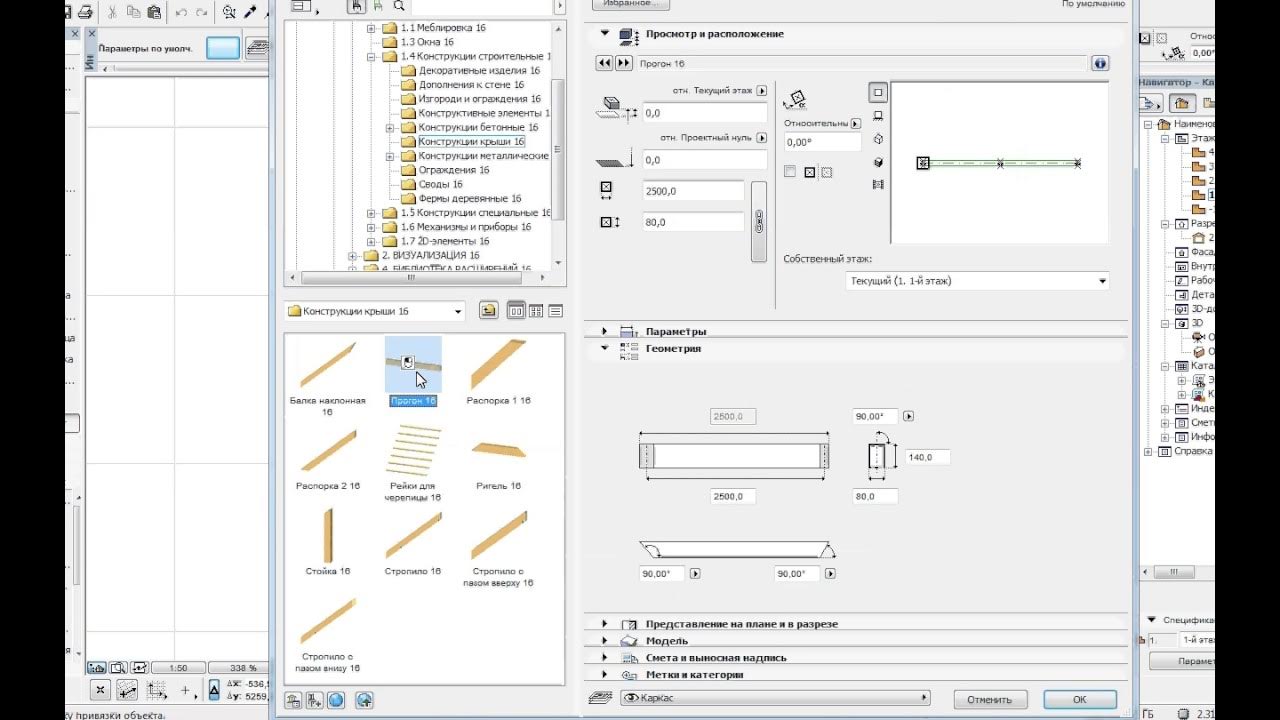Open the Конструкции крыши 16 folder dropdown
Screen dimensions: 1280x720
(x=374, y=312)
